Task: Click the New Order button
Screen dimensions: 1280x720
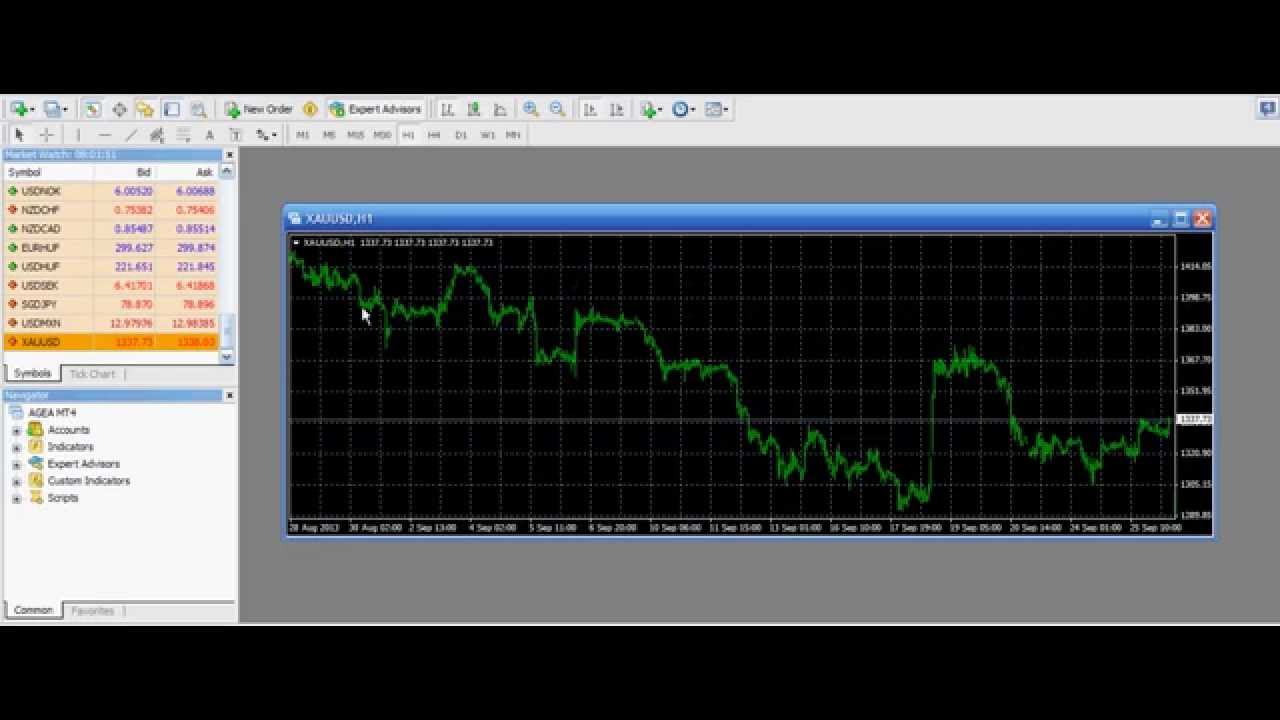Action: point(258,109)
